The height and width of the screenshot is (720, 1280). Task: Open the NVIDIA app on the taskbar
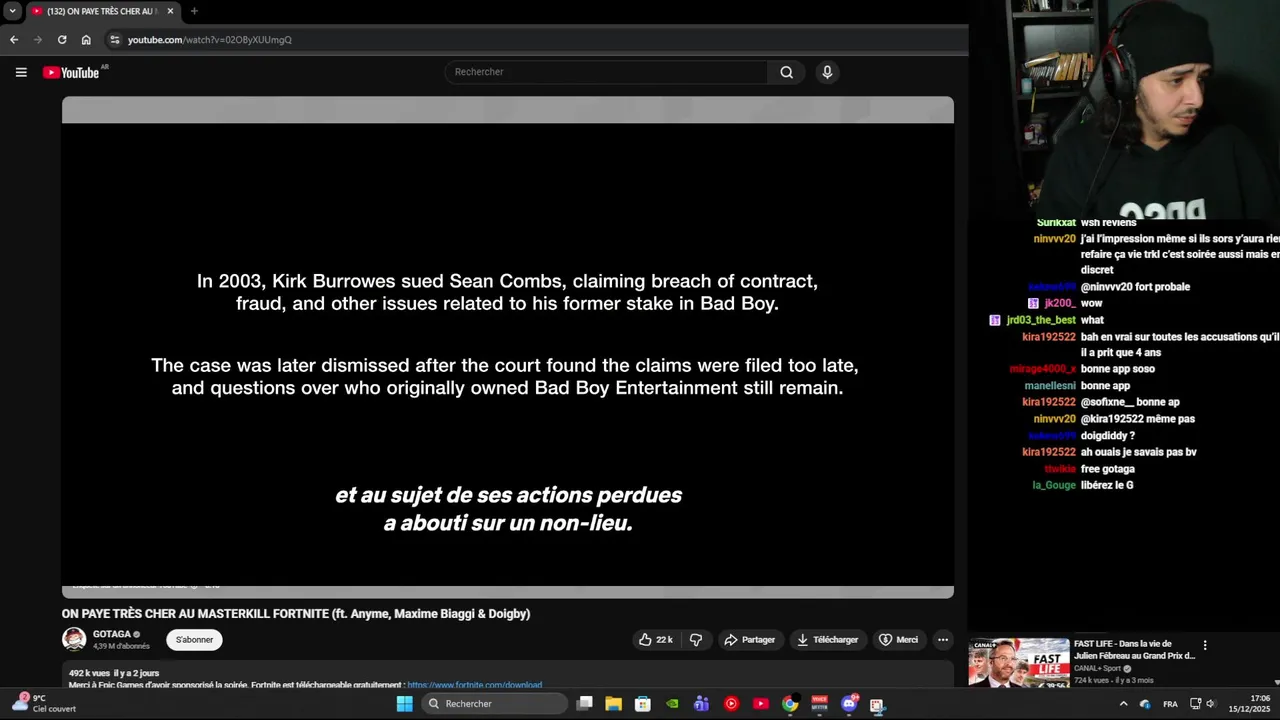click(673, 704)
